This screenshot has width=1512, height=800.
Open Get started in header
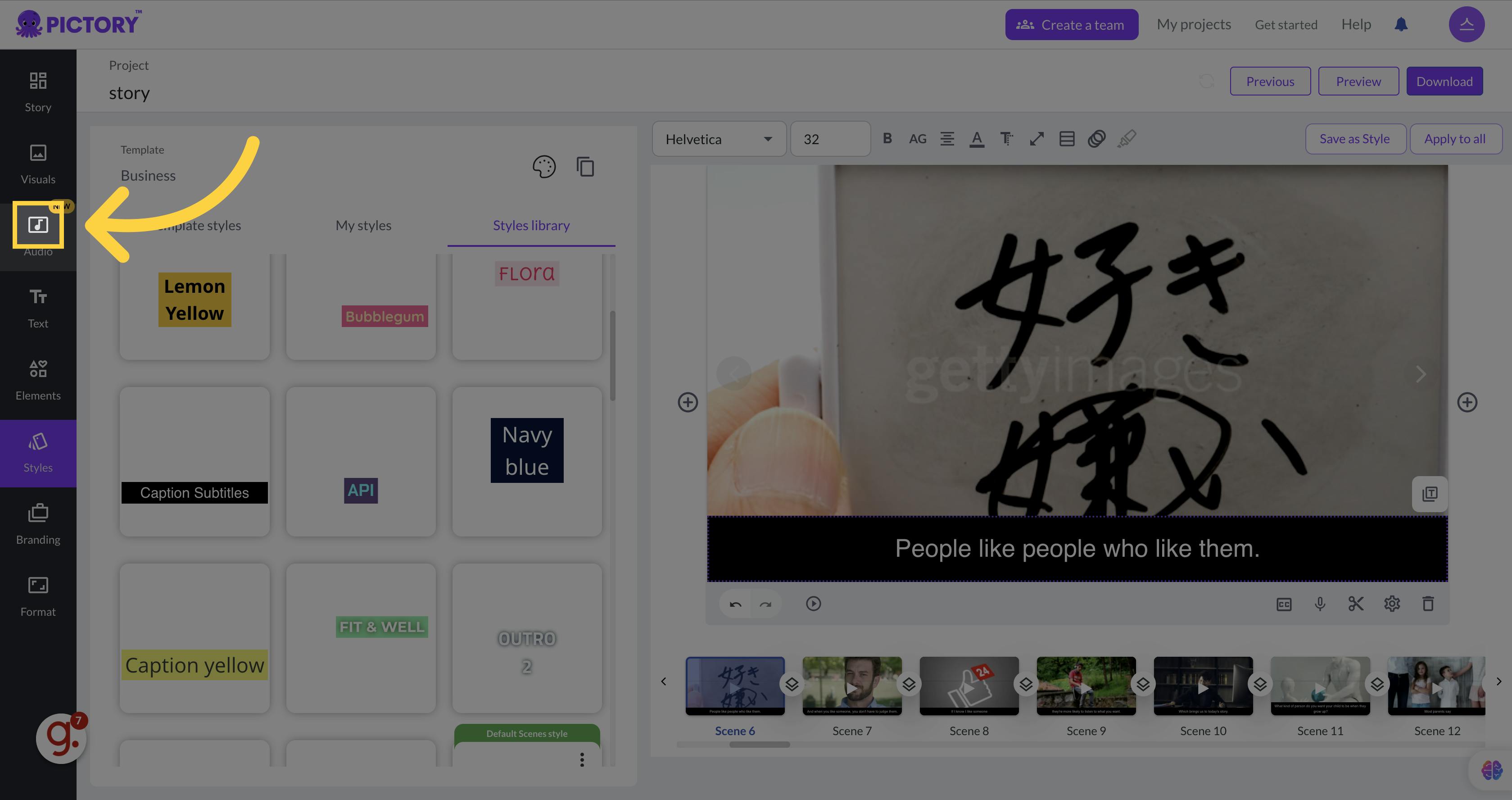(1286, 25)
